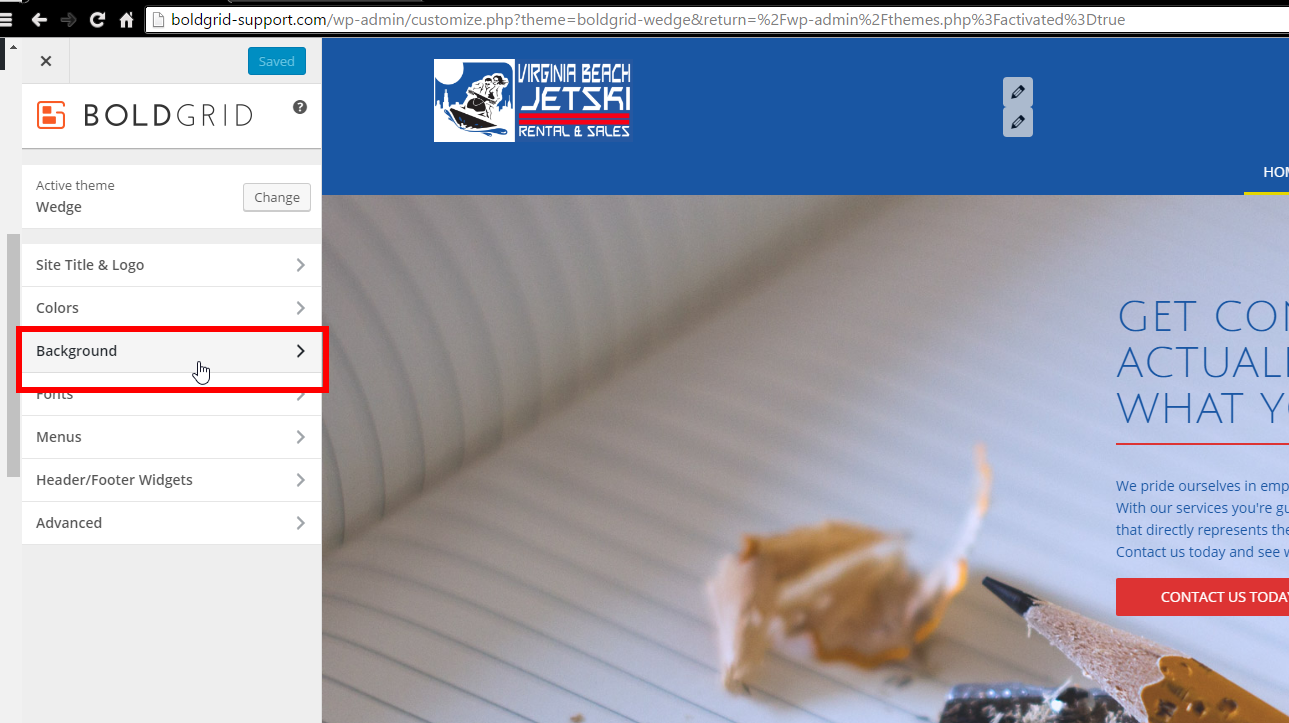Viewport: 1289px width, 723px height.
Task: Open the hamburger menu icon
Action: [x=6, y=18]
